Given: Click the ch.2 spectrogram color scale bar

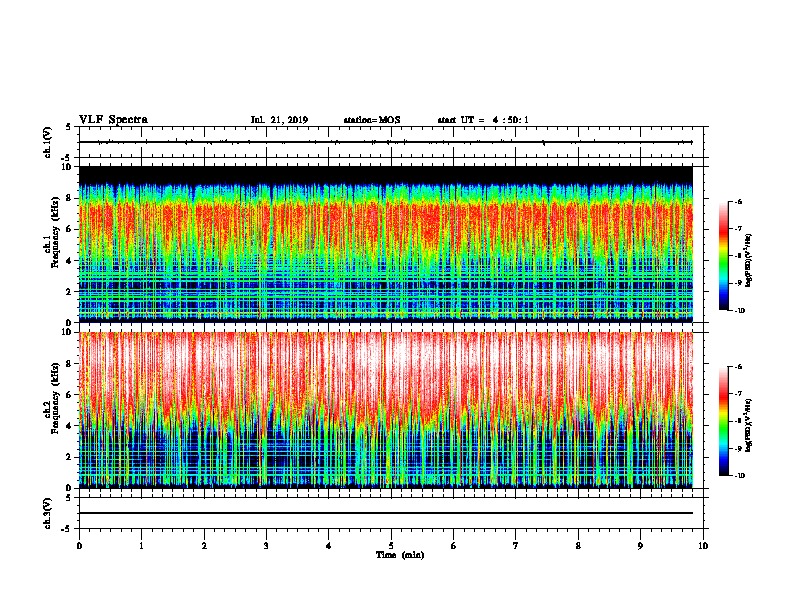Looking at the screenshot, I should tap(724, 421).
